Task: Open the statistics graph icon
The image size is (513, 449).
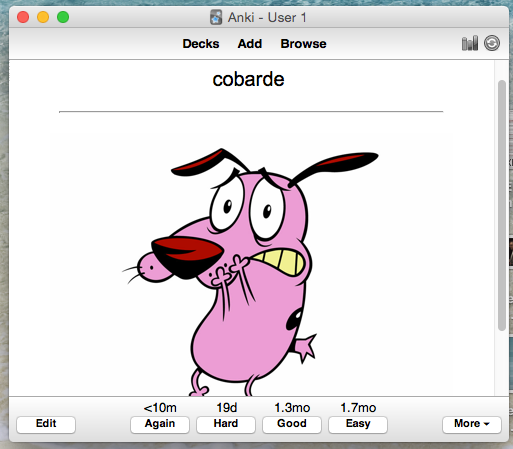Action: coord(470,43)
